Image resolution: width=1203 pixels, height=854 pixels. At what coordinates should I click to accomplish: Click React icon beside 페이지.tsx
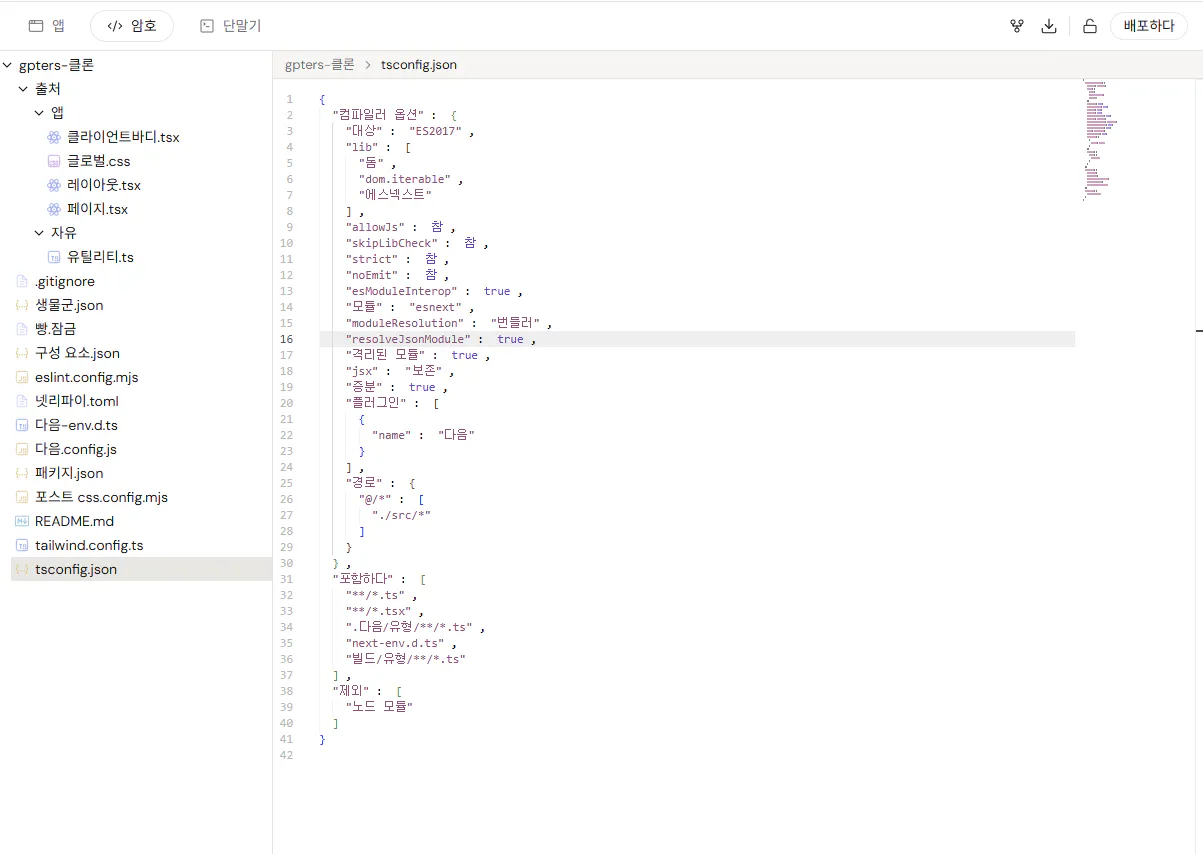54,209
